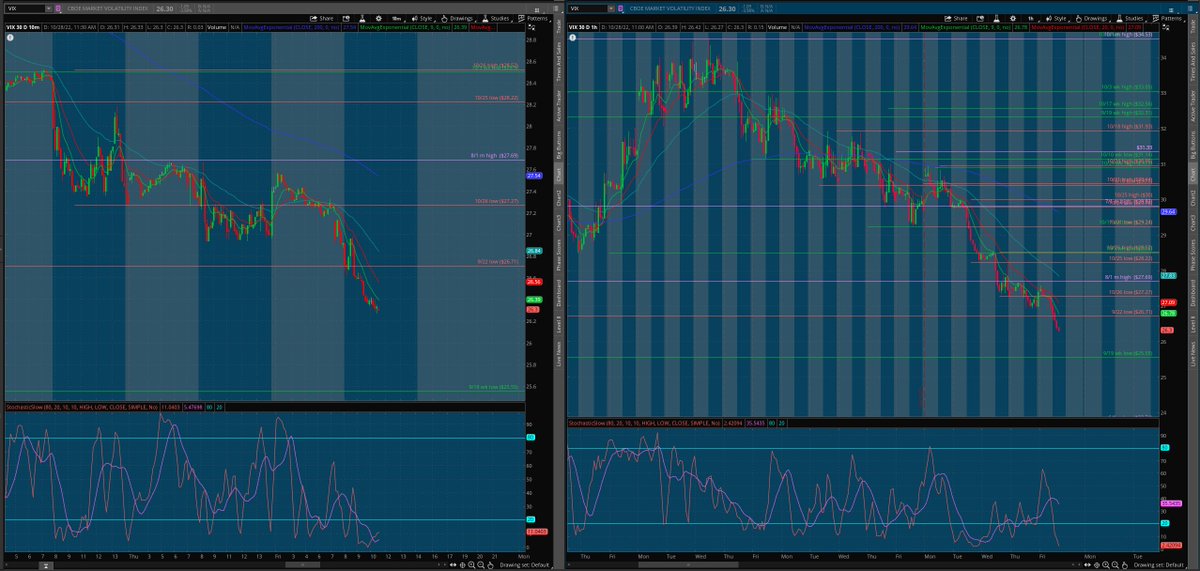Click right chart's horizontal scrollbar thumb
Screen dimensions: 1200x571
tap(688, 564)
